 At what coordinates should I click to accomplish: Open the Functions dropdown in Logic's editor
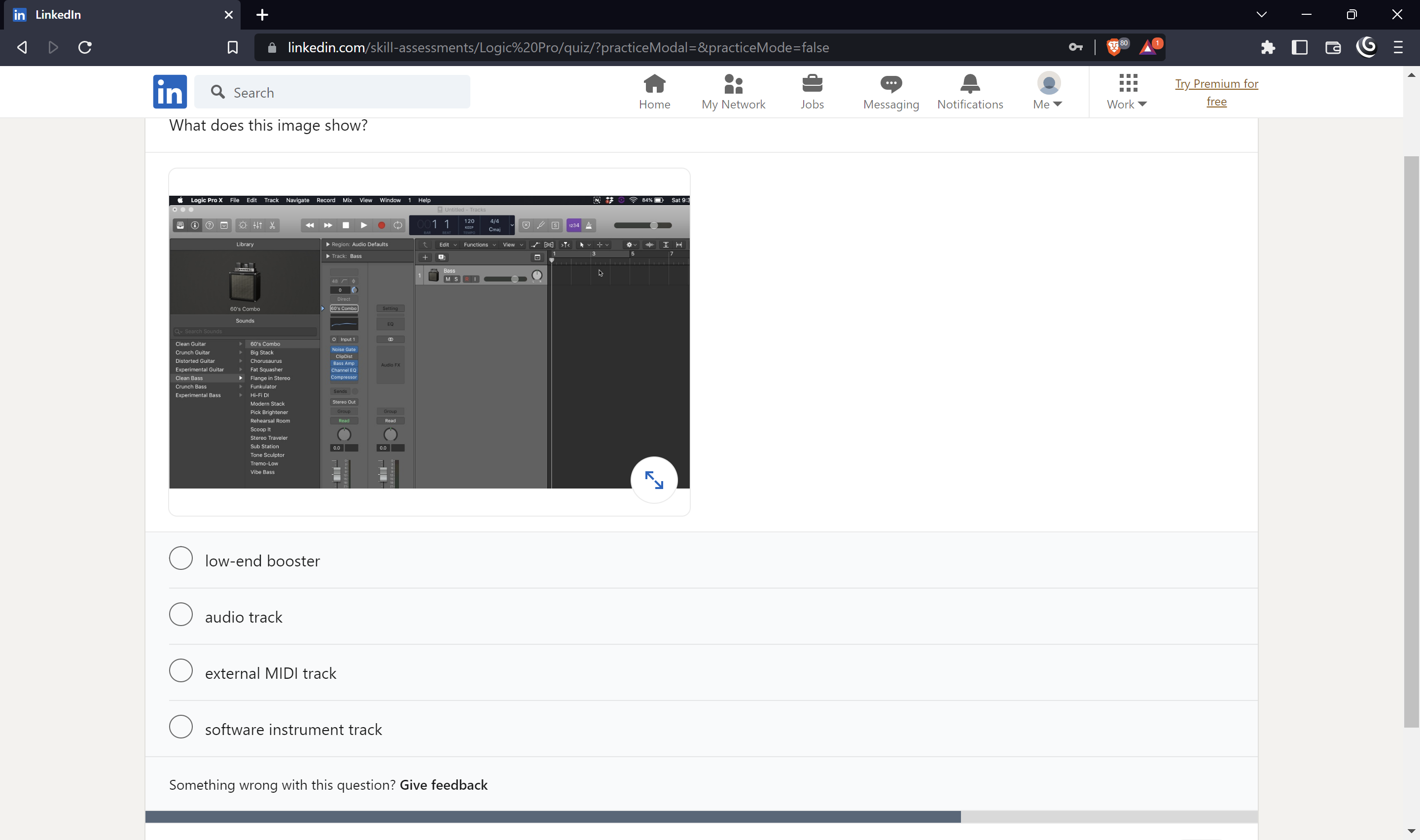pos(477,245)
